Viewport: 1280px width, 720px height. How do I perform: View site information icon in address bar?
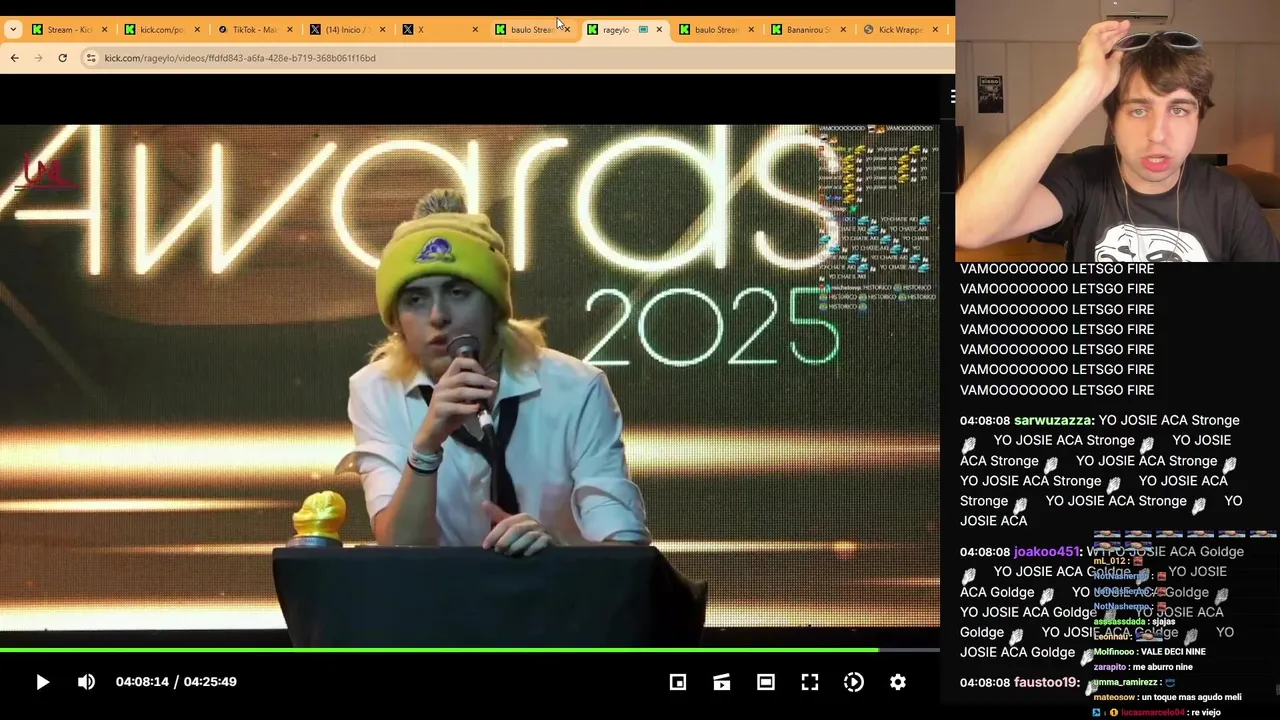coord(91,58)
